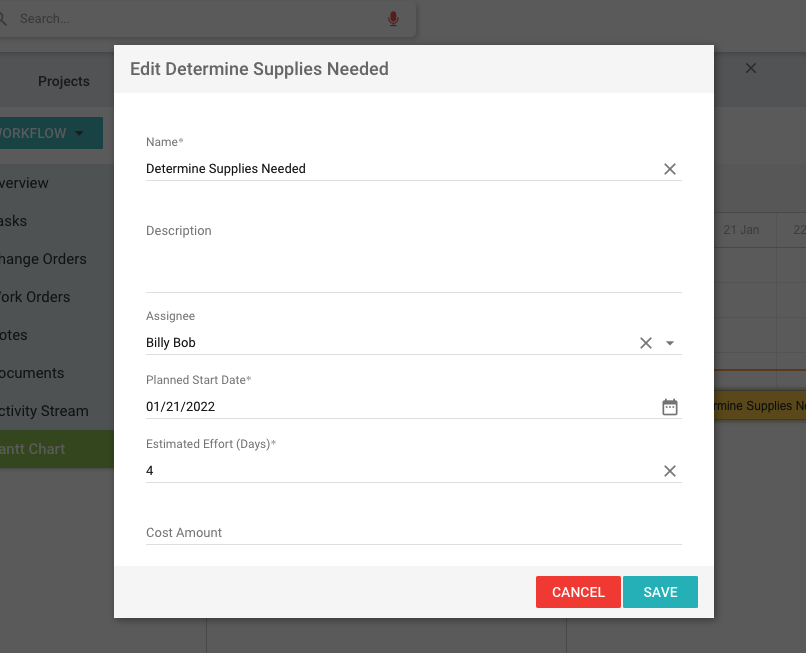This screenshot has height=653, width=806.
Task: Clear the Name field text
Action: point(670,169)
